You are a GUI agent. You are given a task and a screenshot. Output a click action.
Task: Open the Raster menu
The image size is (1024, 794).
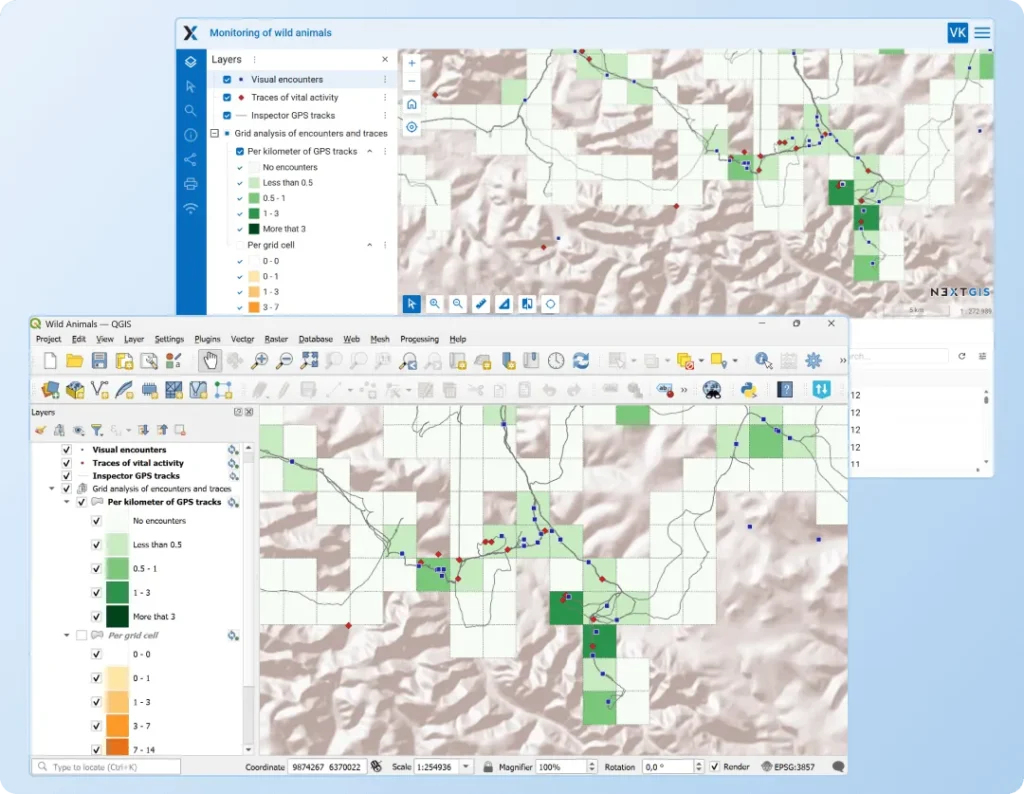pyautogui.click(x=276, y=339)
